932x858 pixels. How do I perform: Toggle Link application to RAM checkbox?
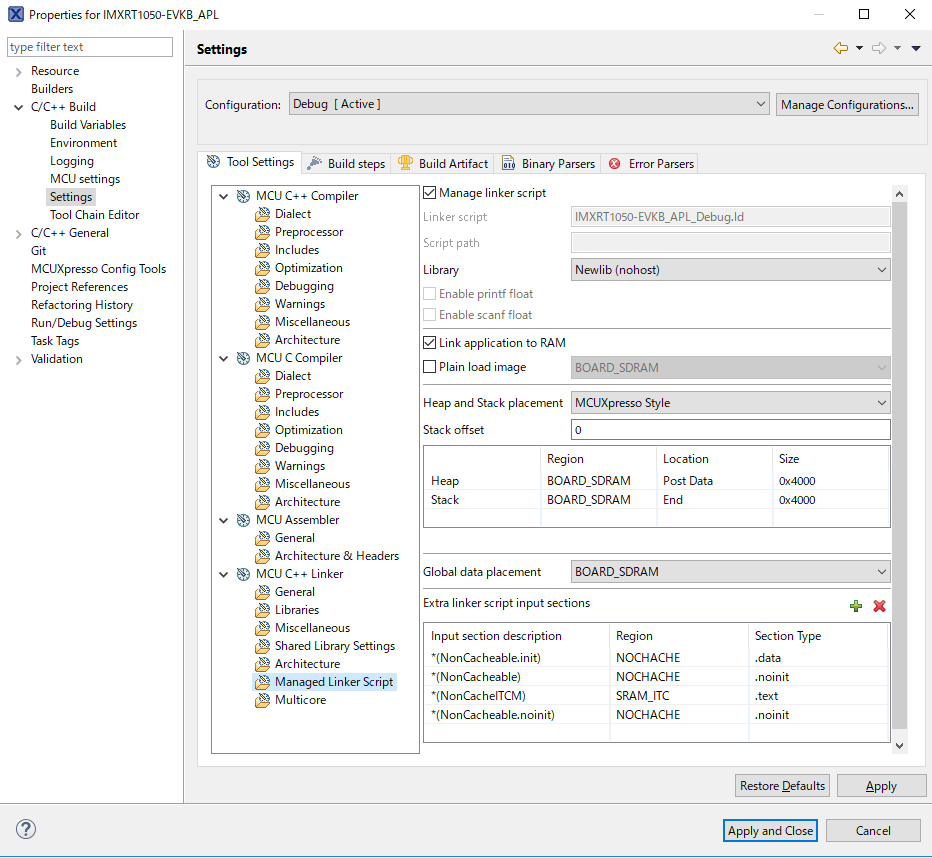tap(429, 343)
